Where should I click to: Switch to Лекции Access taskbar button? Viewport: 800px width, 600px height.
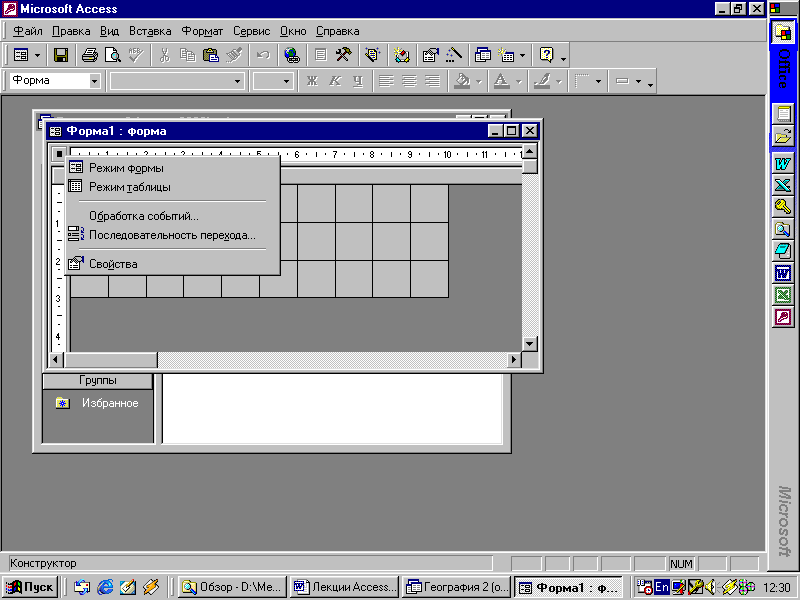pyautogui.click(x=344, y=587)
